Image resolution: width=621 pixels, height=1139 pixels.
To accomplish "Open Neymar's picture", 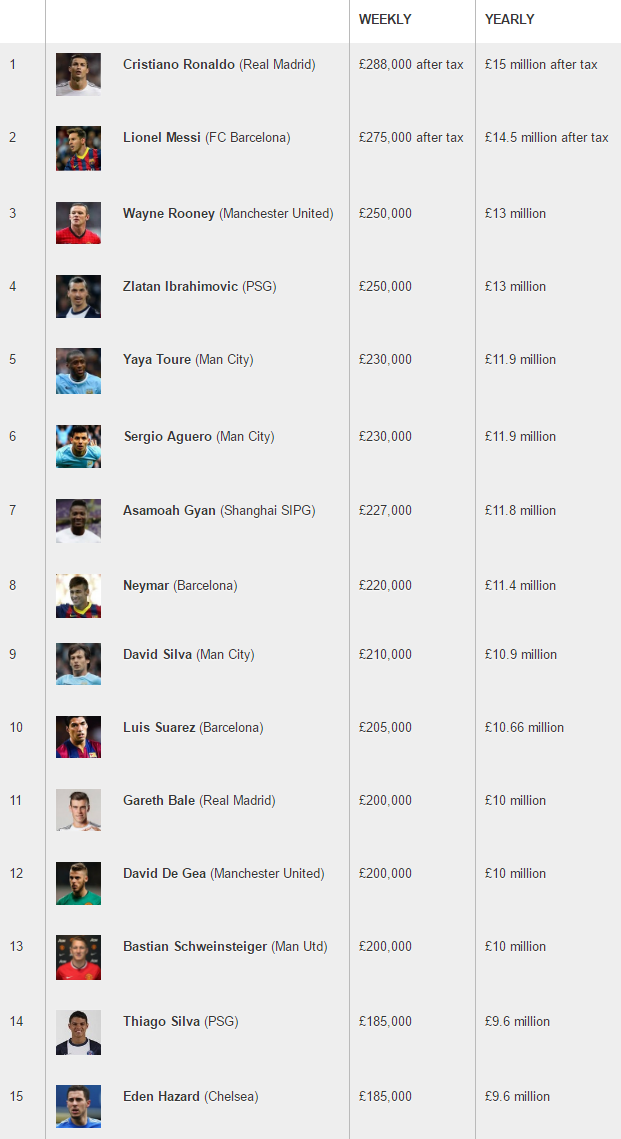I will click(78, 595).
